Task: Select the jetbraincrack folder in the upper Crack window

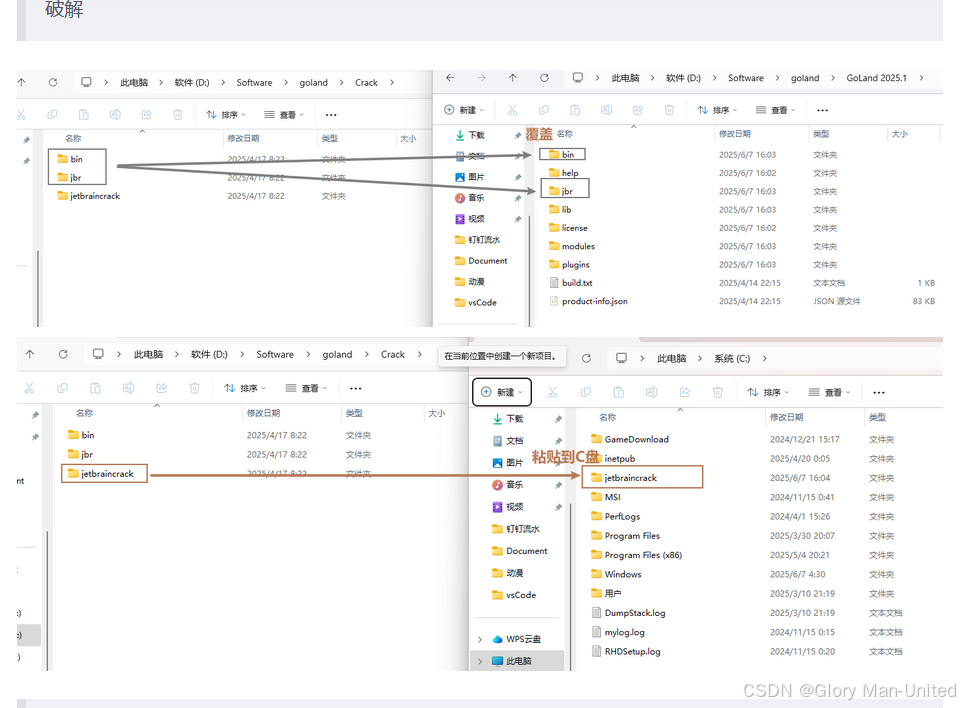Action: [89, 196]
